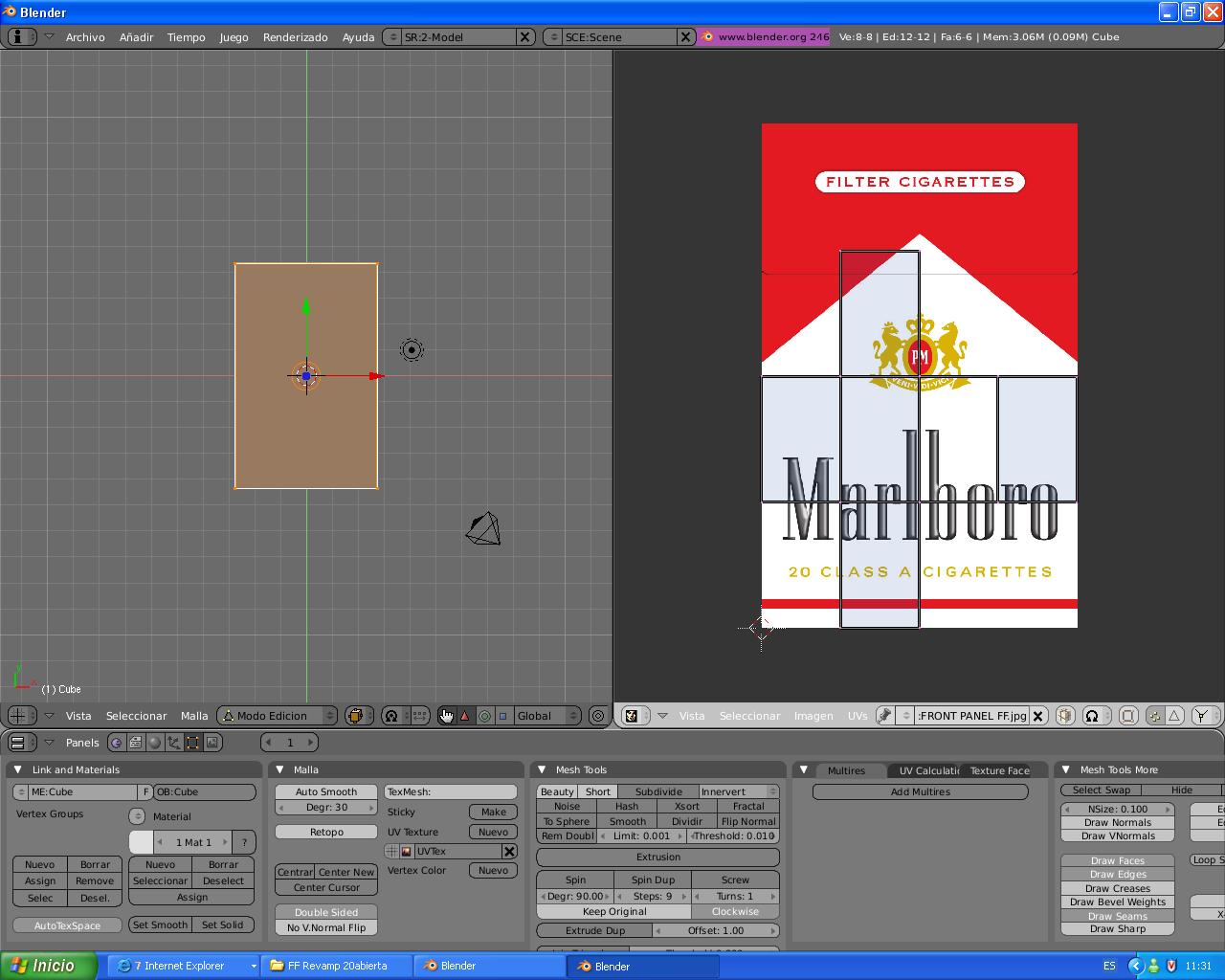Click the Scene context icon in Panels header
This screenshot has height=980, width=1225.
tap(212, 743)
